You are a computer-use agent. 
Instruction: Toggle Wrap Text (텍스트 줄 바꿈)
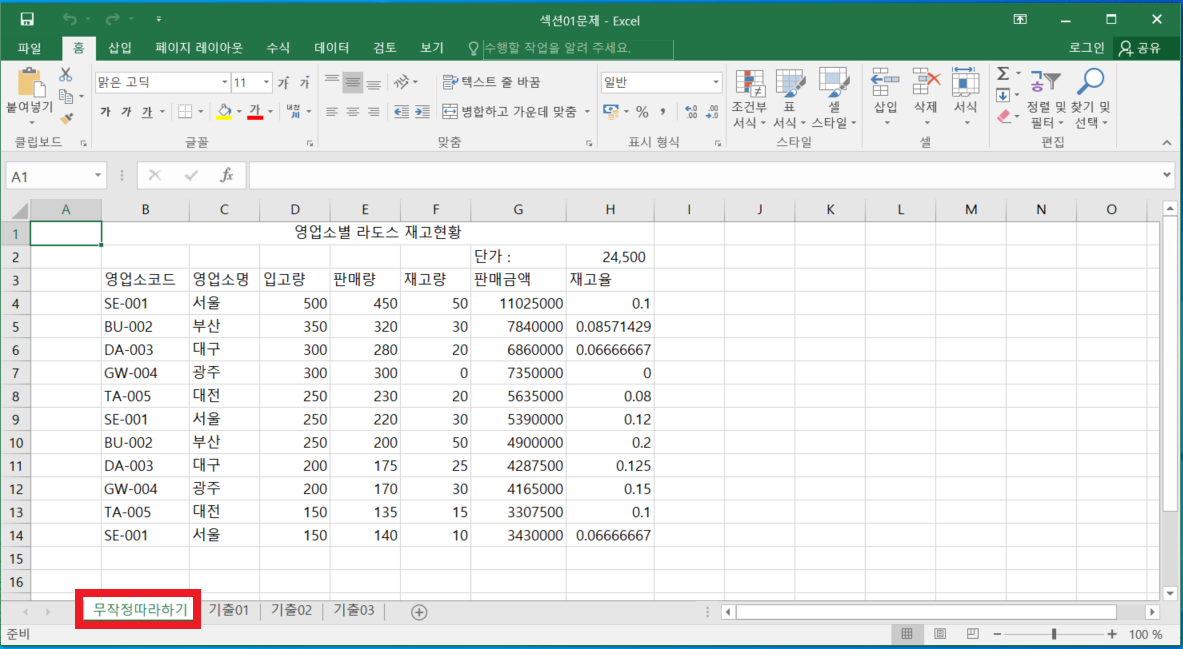[491, 82]
